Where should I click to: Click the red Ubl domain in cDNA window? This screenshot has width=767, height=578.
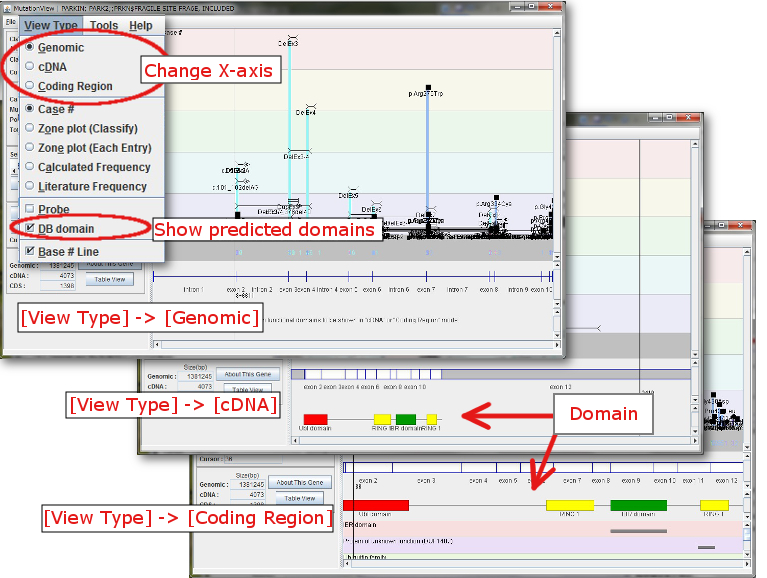coord(315,419)
